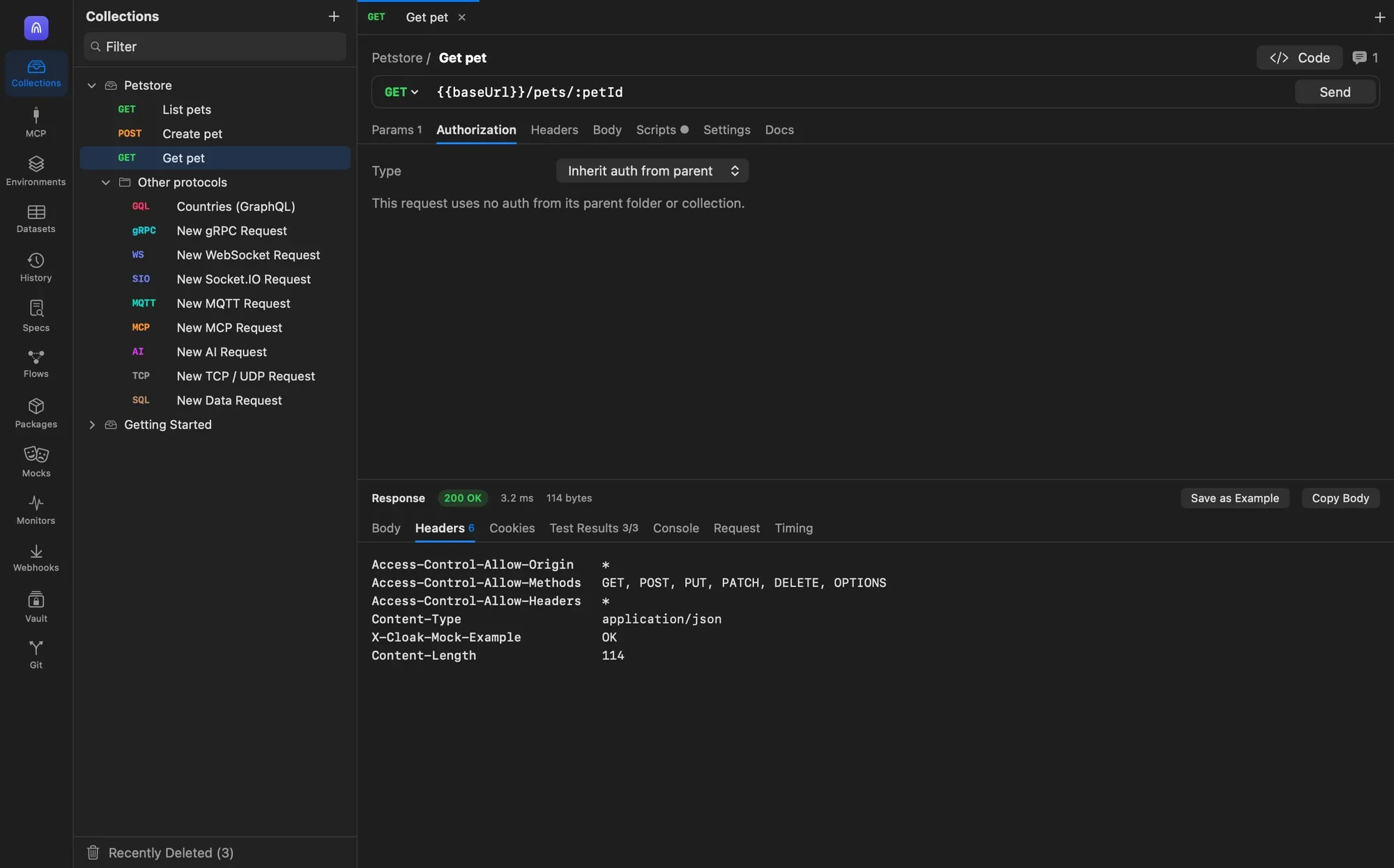Open the Environments sidebar section

[36, 171]
